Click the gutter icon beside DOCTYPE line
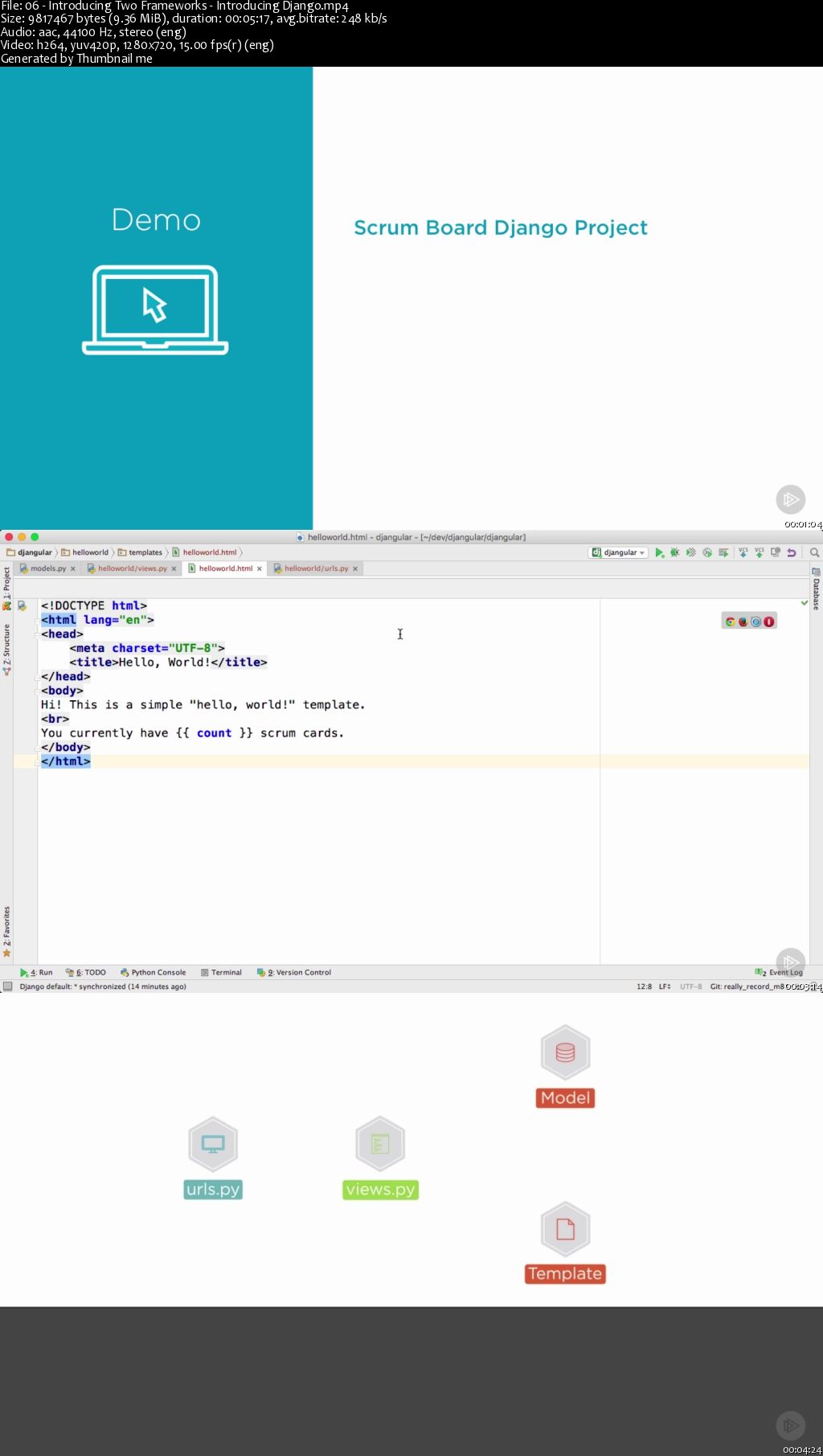 pyautogui.click(x=23, y=605)
